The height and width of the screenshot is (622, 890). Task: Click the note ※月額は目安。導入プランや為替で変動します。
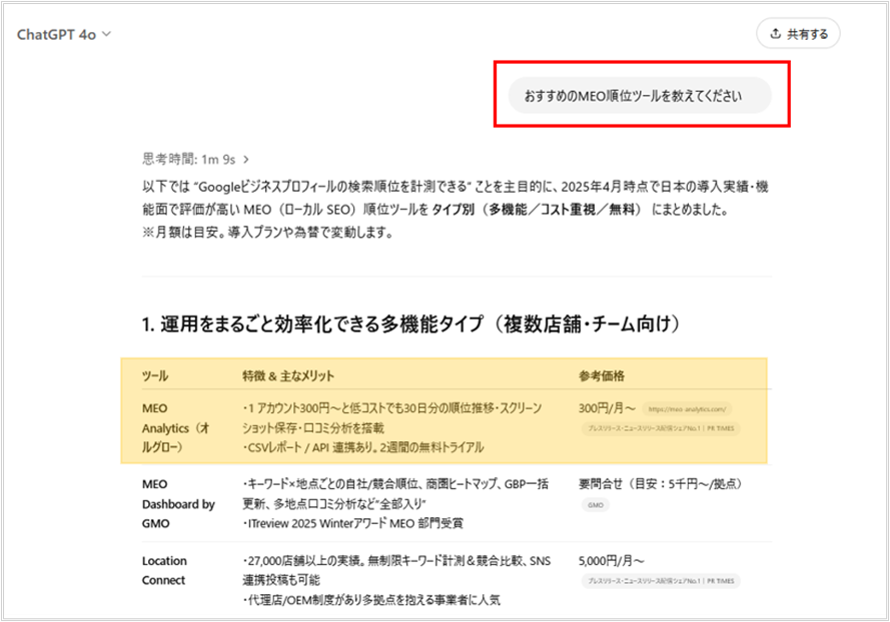click(267, 232)
